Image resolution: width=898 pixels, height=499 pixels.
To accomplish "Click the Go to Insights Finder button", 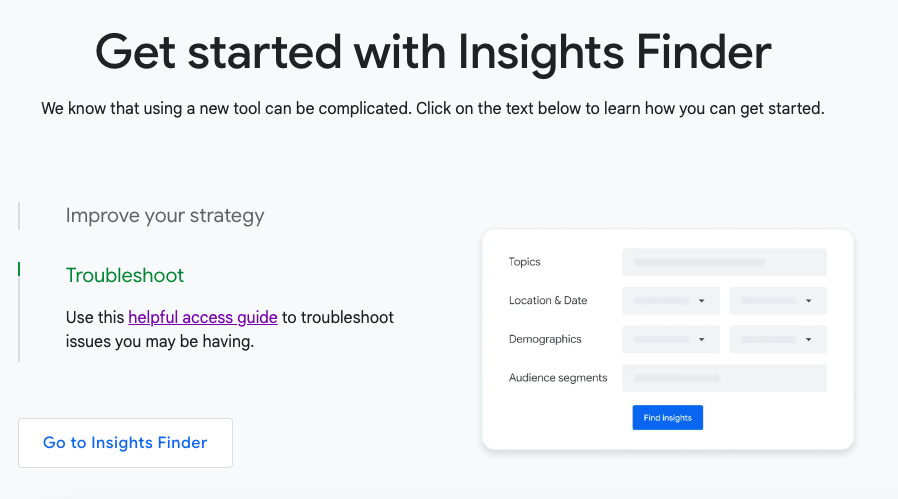I will (x=125, y=443).
